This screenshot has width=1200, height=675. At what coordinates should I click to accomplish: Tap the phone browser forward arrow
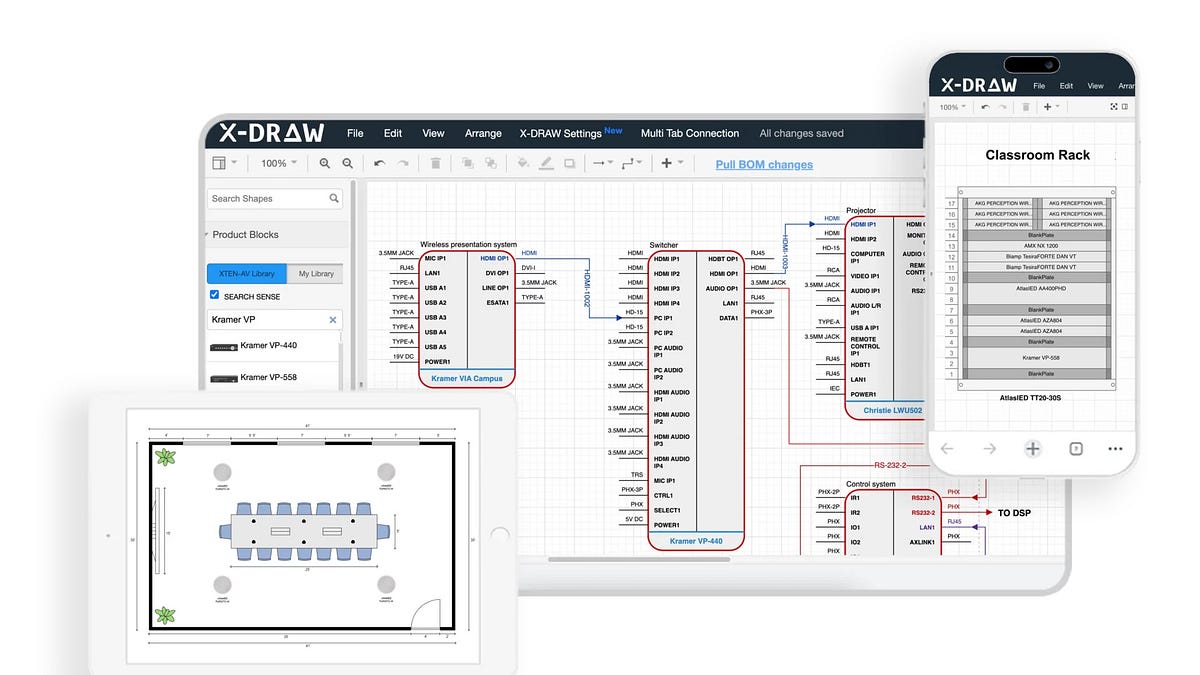[x=989, y=449]
